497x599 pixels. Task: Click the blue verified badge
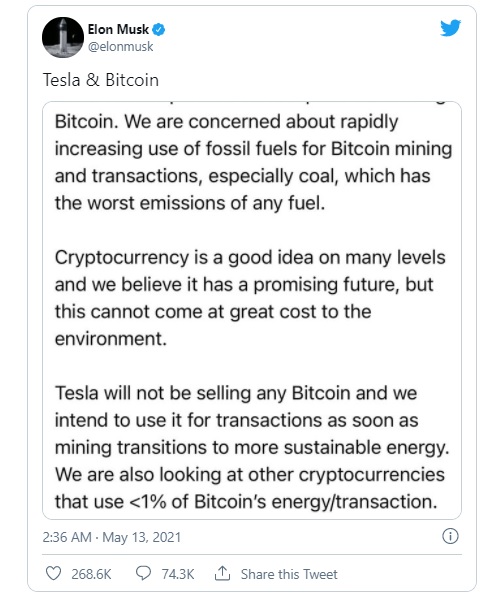(x=159, y=29)
